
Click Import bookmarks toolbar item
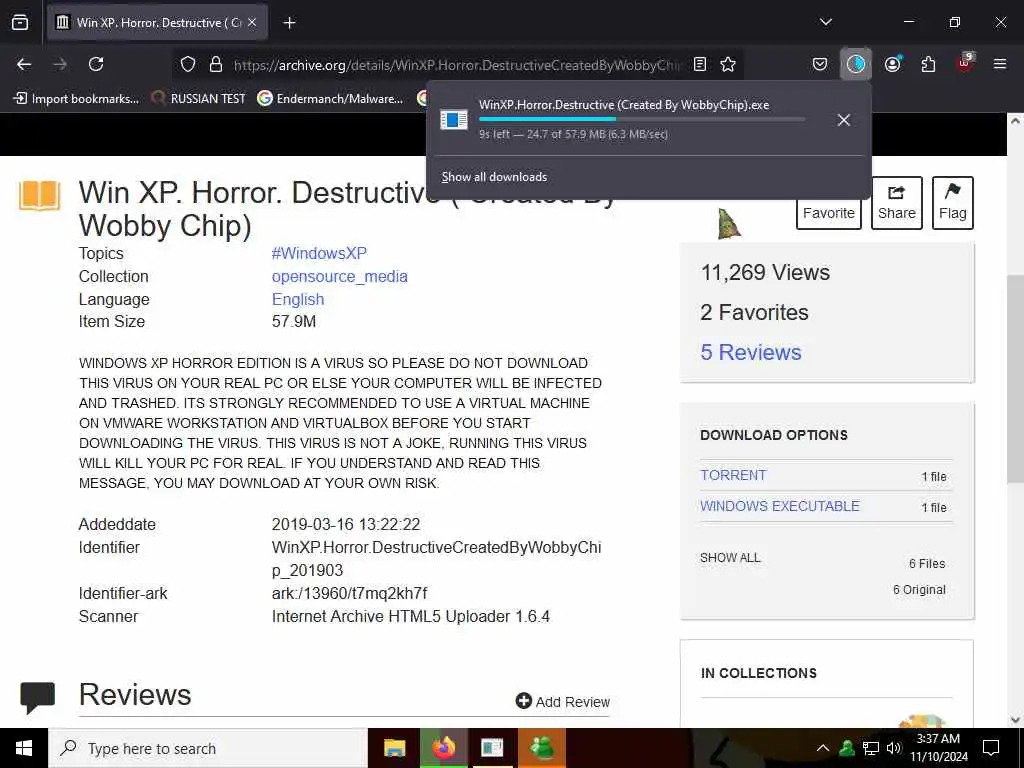tap(76, 99)
